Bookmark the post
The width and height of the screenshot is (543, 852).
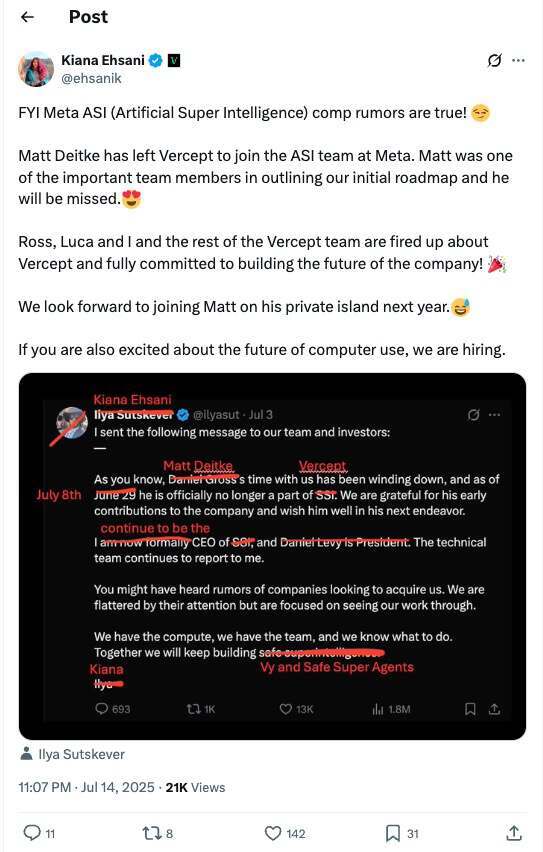(402, 833)
